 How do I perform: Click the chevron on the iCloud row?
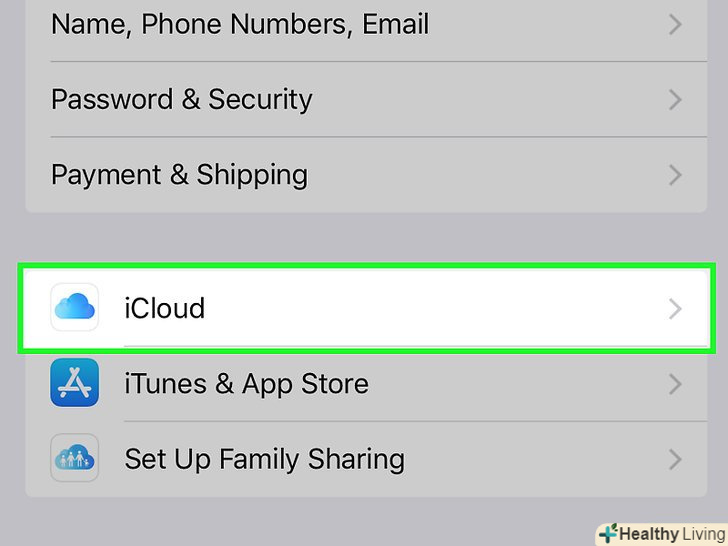pos(675,308)
